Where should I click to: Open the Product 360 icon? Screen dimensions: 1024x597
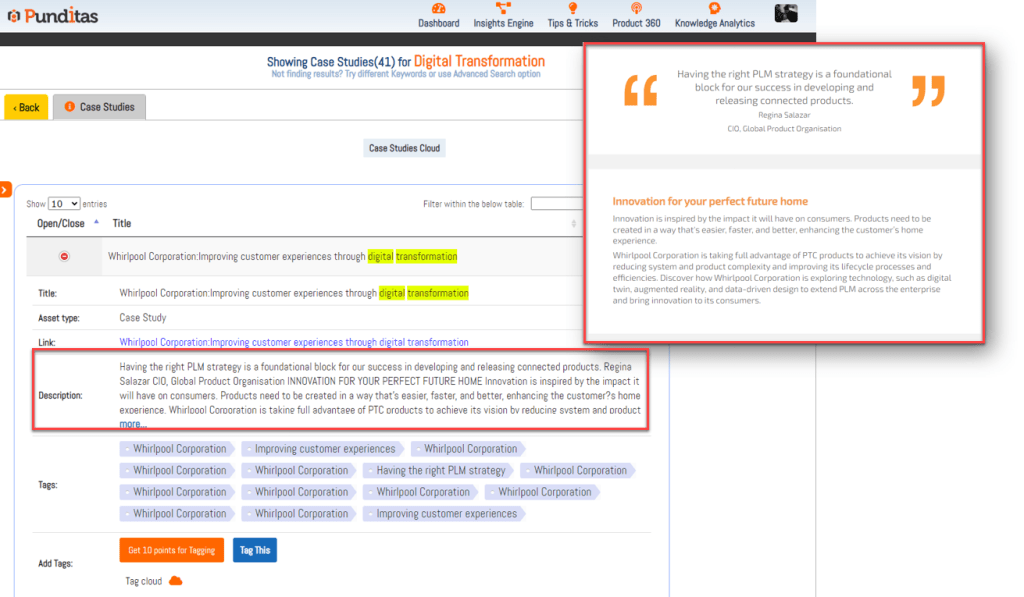635,9
